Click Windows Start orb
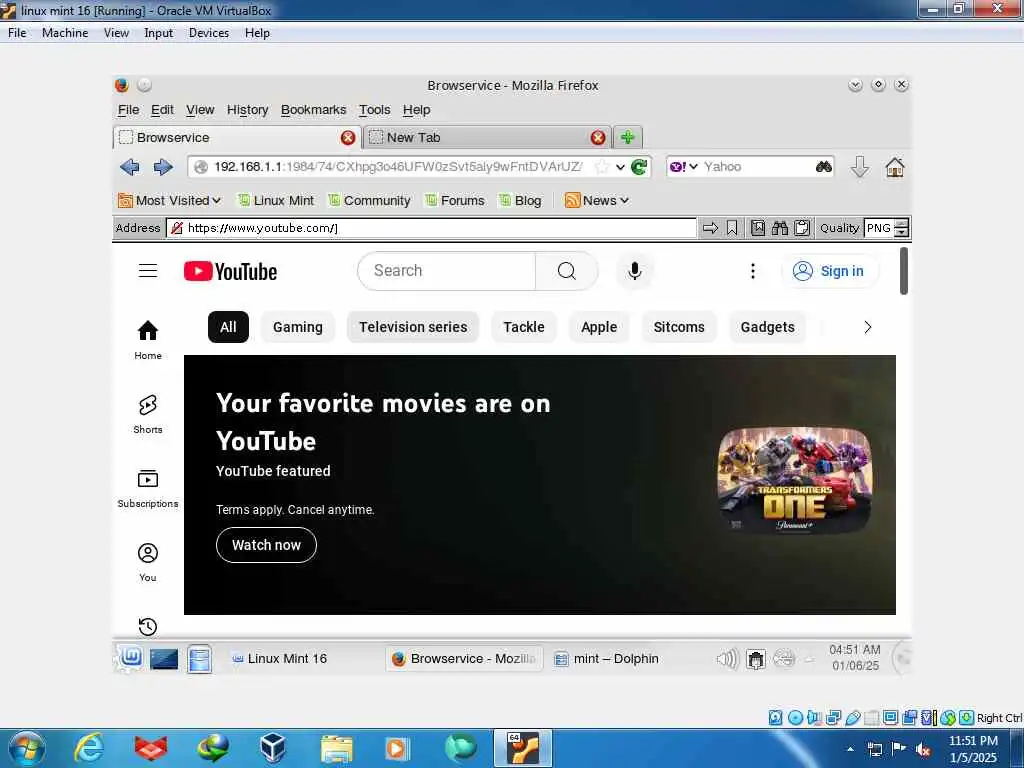Image resolution: width=1024 pixels, height=768 pixels. pos(27,748)
